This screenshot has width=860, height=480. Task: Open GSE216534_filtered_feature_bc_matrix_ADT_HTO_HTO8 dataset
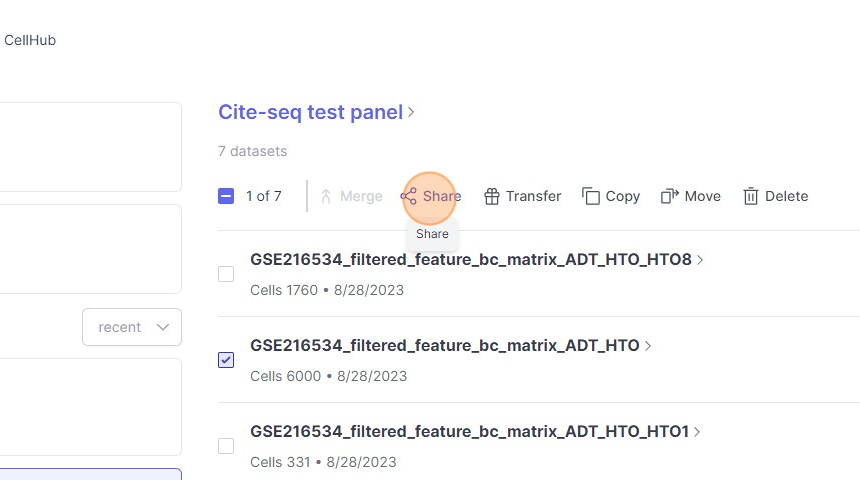[x=470, y=260]
